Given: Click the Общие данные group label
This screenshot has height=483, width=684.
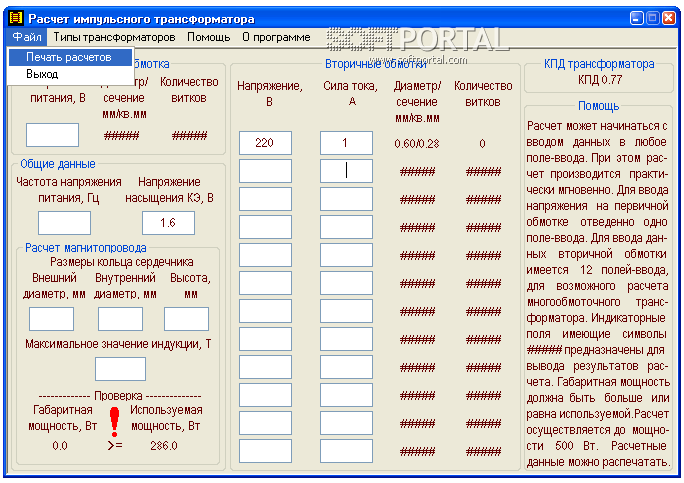Looking at the screenshot, I should tap(58, 164).
